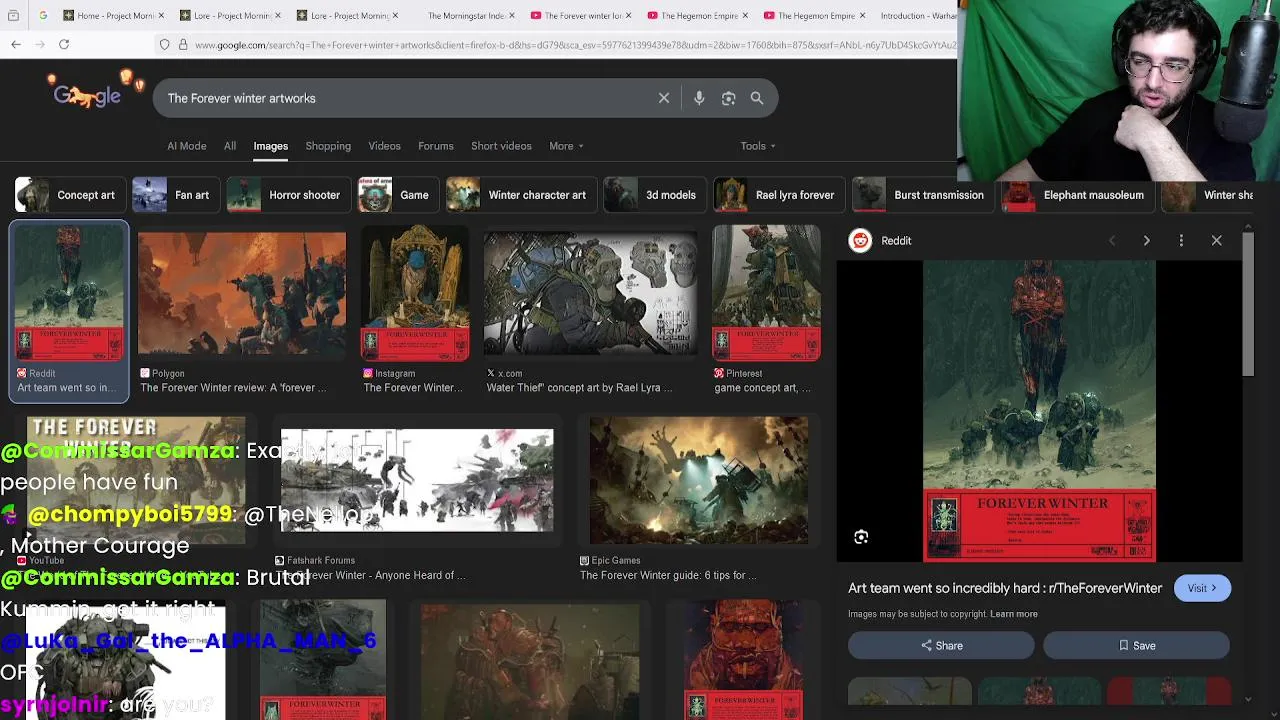Click the Visit button
Image resolution: width=1280 pixels, height=720 pixels.
pos(1202,588)
